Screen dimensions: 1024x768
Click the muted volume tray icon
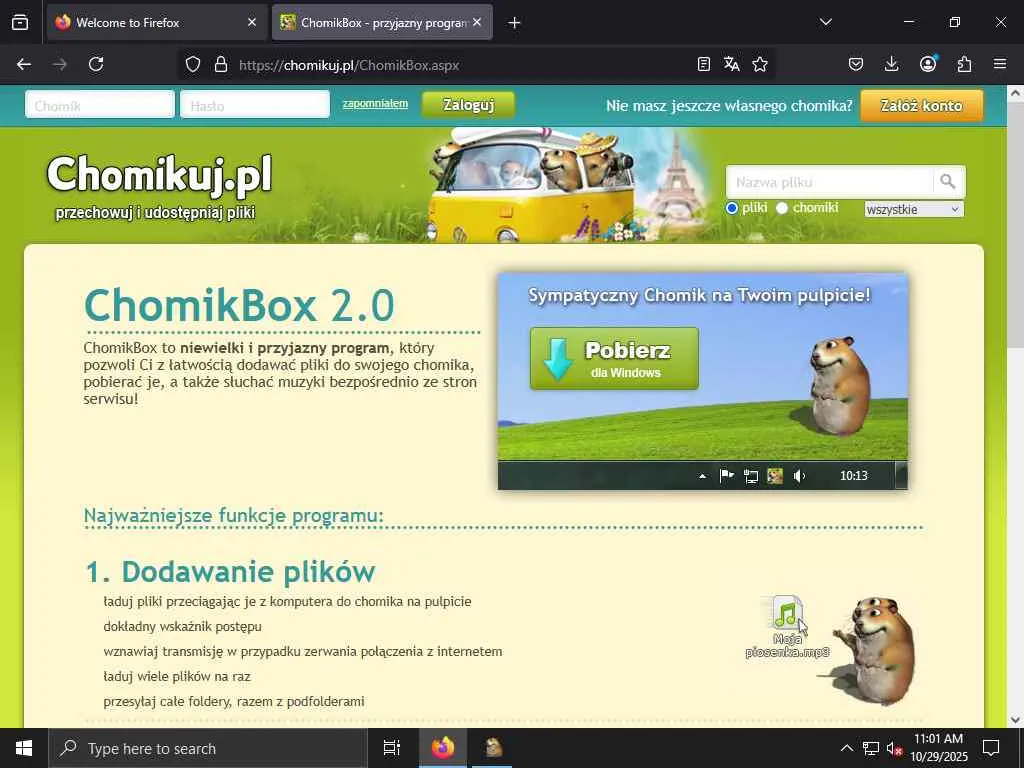(x=894, y=748)
